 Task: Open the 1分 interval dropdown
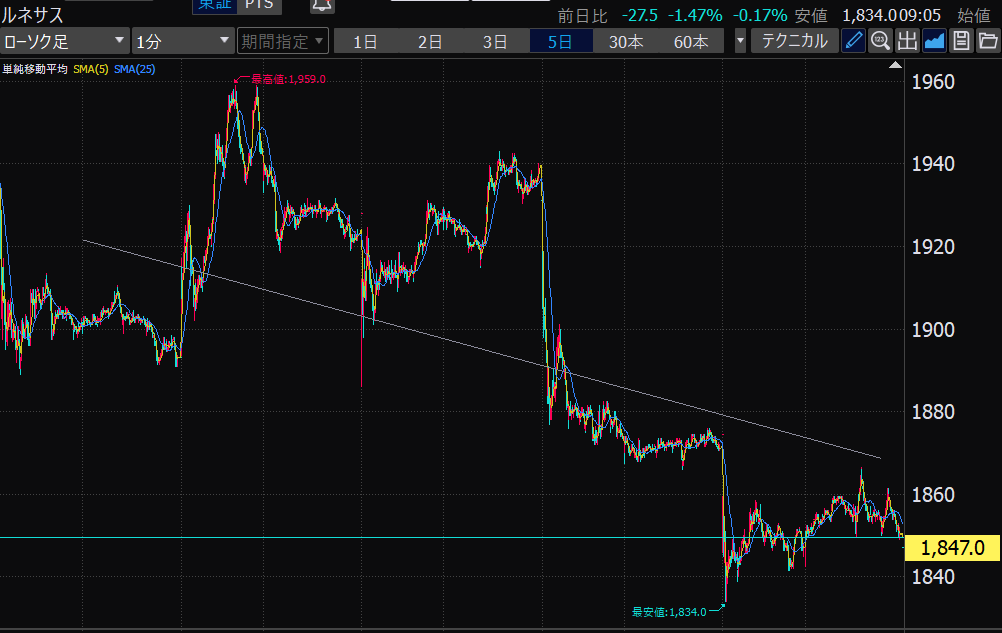(x=183, y=42)
